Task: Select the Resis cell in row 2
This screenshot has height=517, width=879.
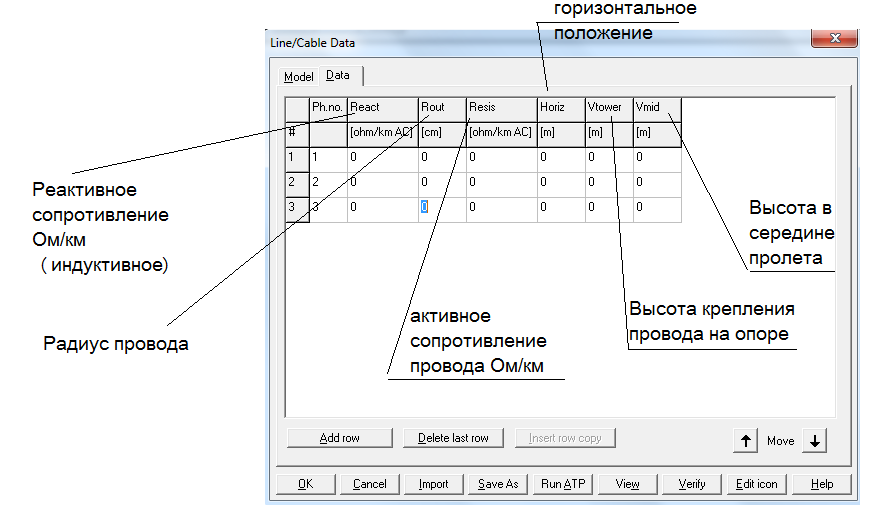Action: 502,184
